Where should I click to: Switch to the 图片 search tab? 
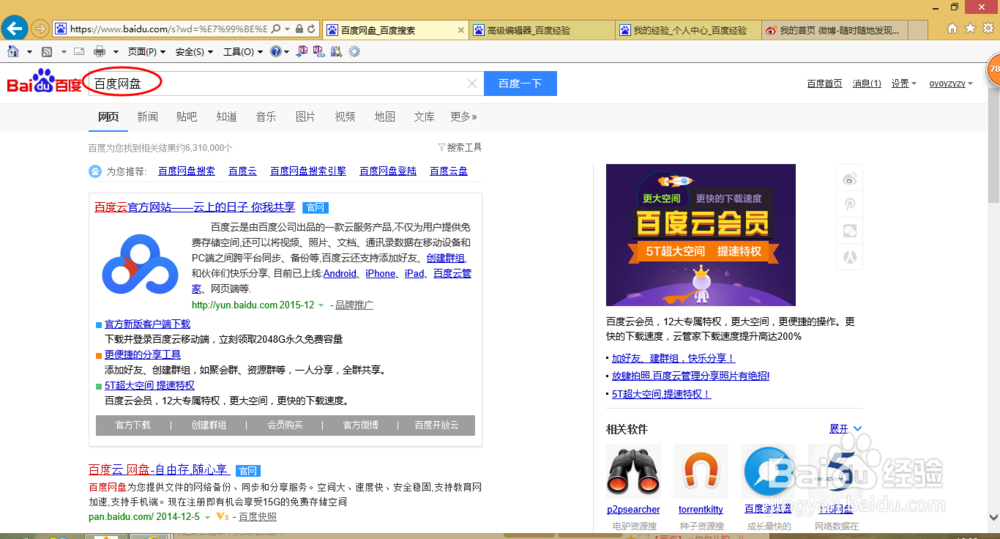click(x=305, y=117)
